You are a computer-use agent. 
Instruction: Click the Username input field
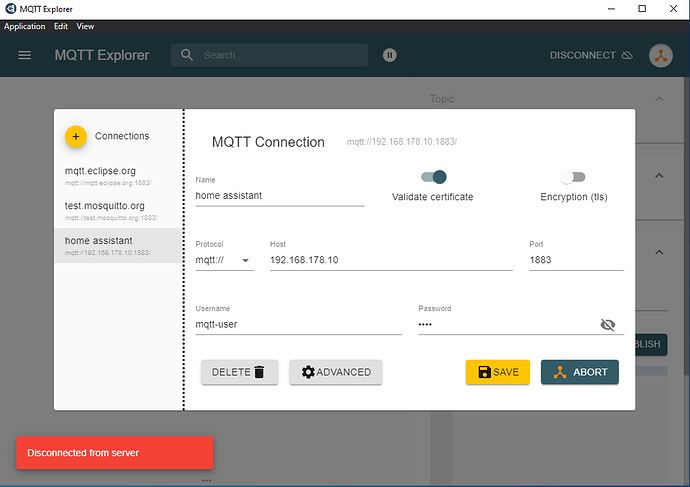click(x=298, y=325)
